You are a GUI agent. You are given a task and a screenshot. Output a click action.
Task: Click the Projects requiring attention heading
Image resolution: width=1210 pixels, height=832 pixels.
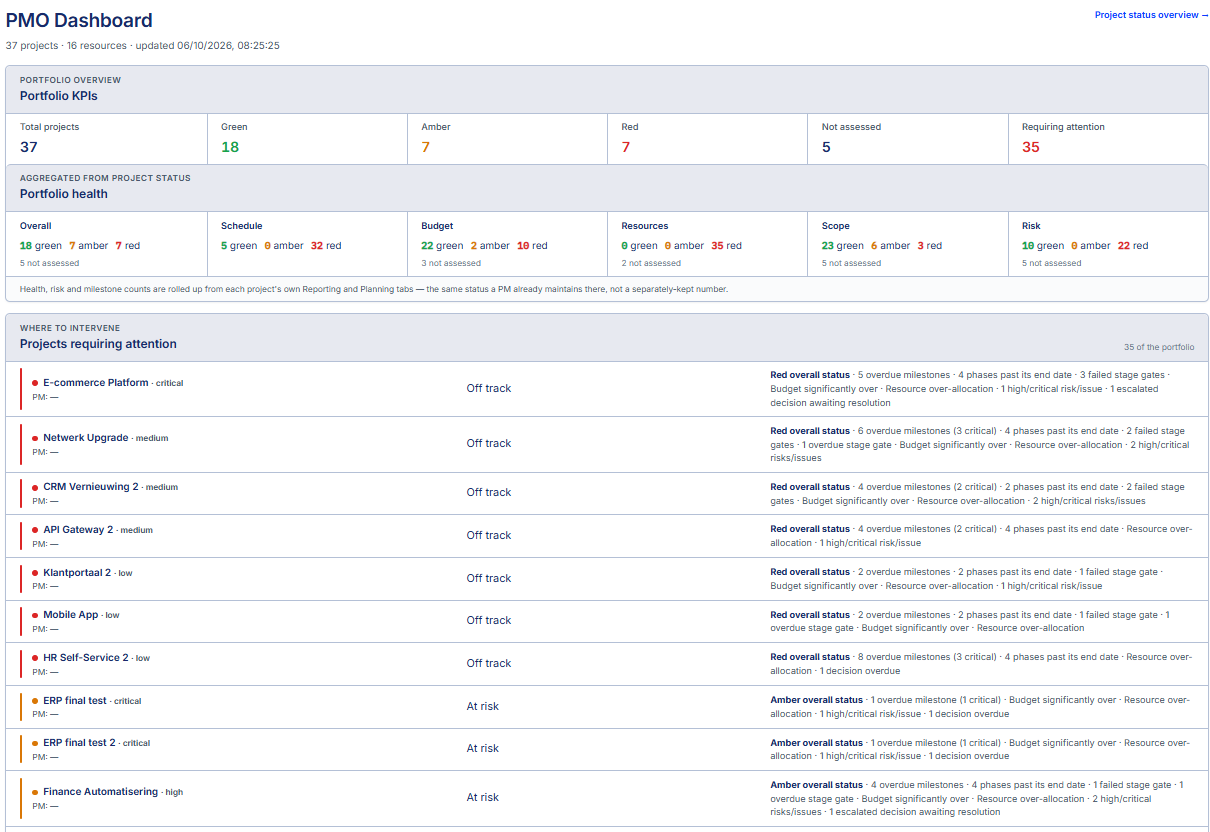point(98,344)
